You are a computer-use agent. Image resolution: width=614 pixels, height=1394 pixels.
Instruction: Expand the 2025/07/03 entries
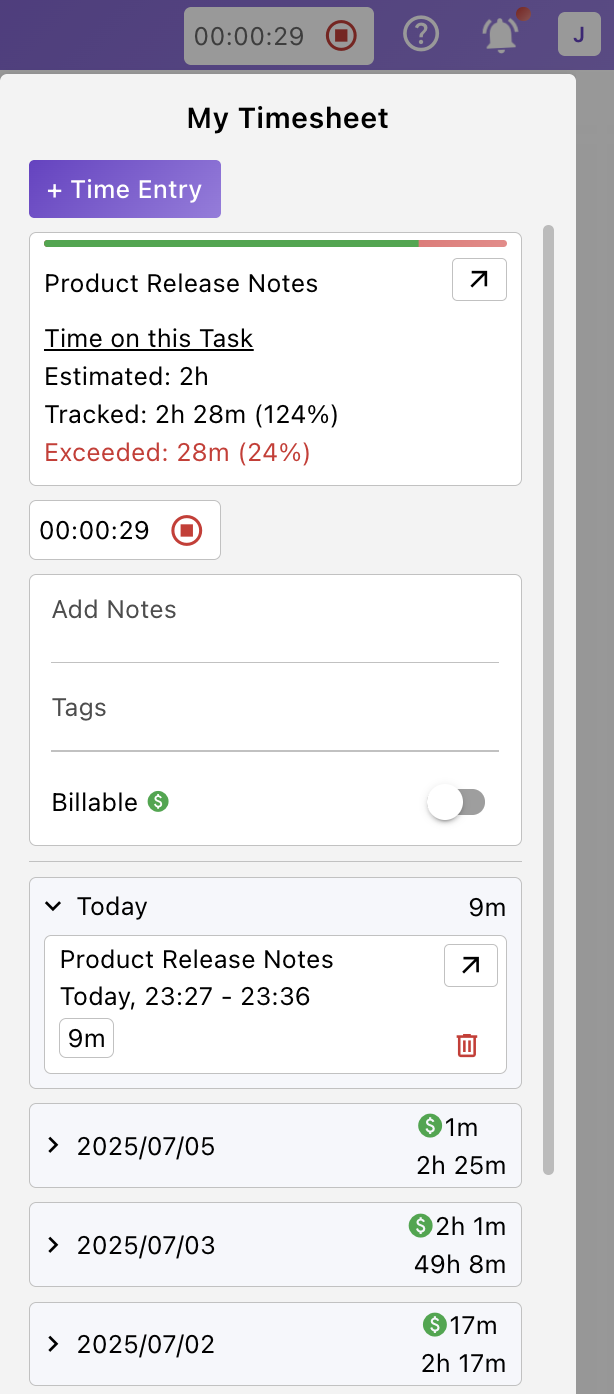coord(55,1245)
